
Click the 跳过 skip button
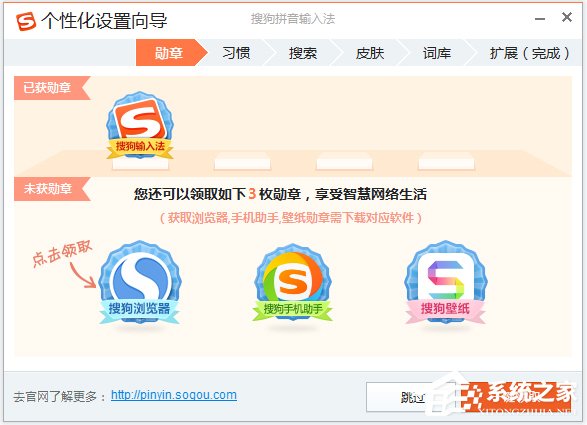(412, 397)
